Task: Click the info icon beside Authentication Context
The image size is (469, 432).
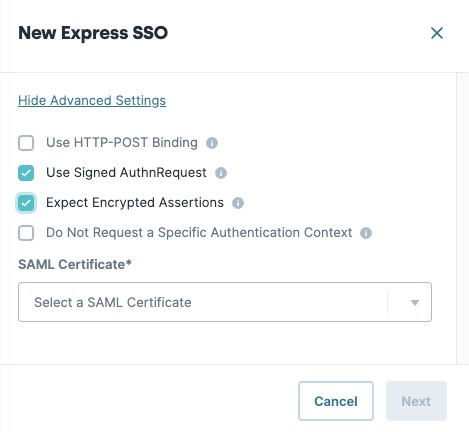Action: point(366,233)
